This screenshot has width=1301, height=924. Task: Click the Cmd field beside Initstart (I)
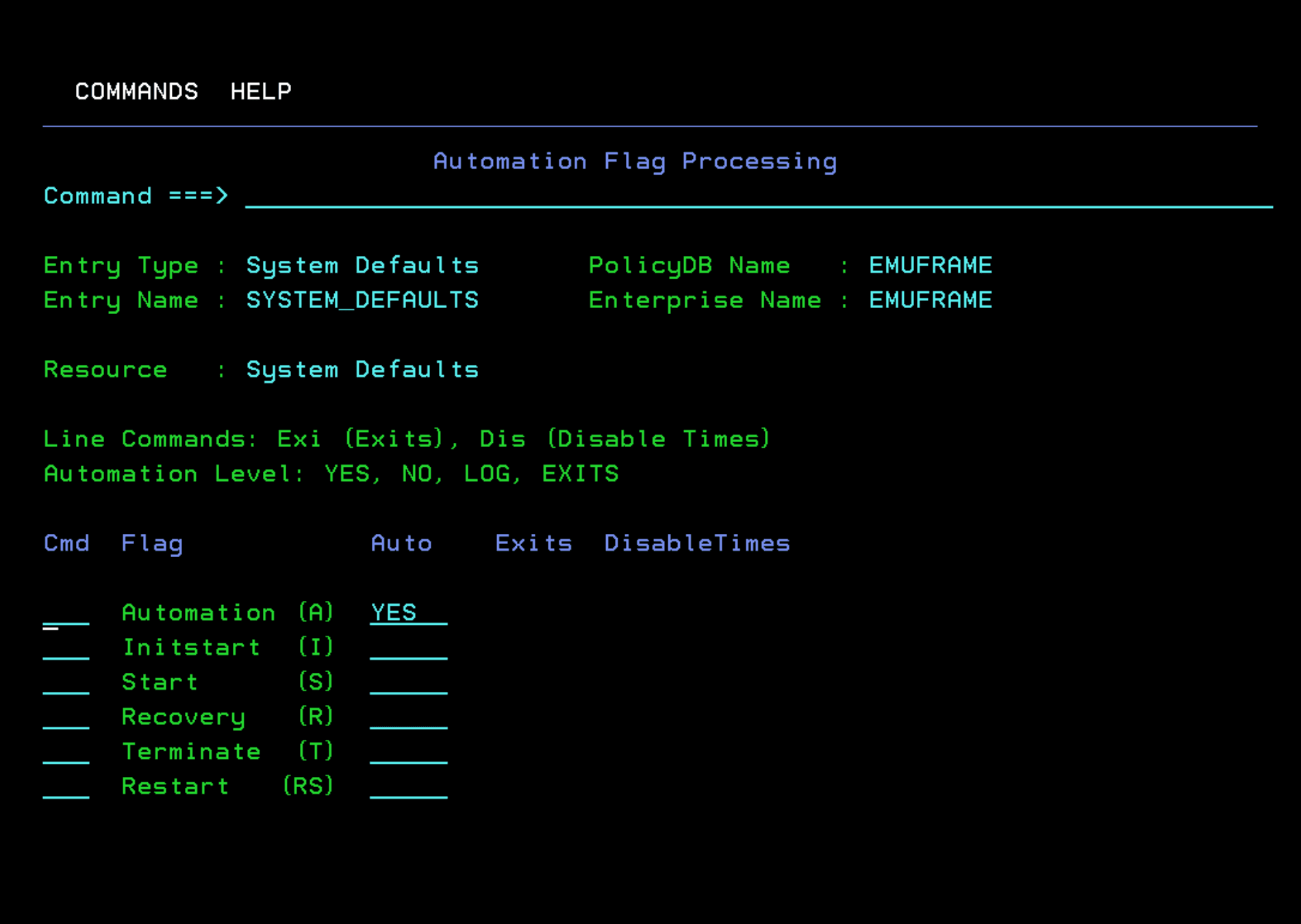tap(66, 654)
